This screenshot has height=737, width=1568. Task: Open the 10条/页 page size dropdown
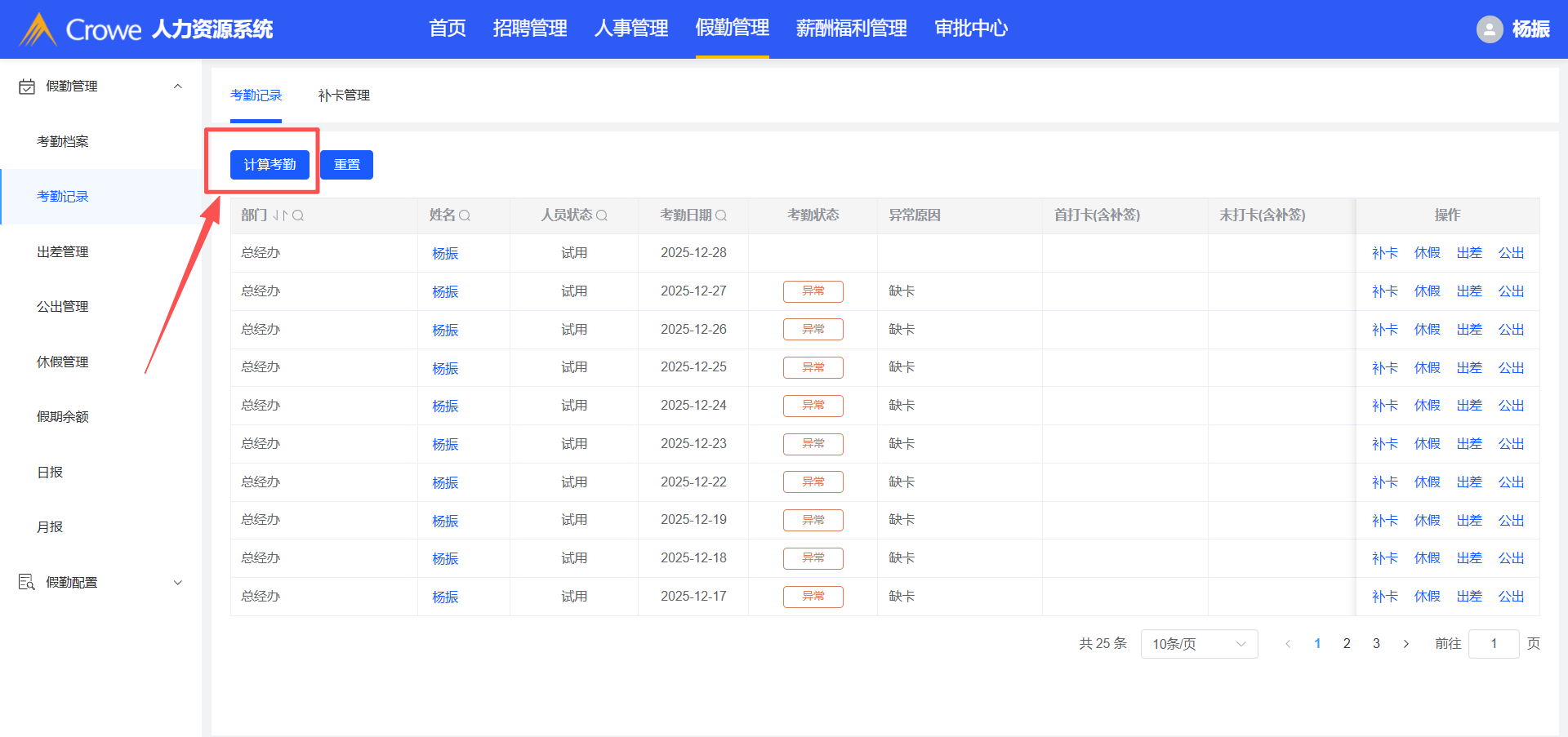1198,644
